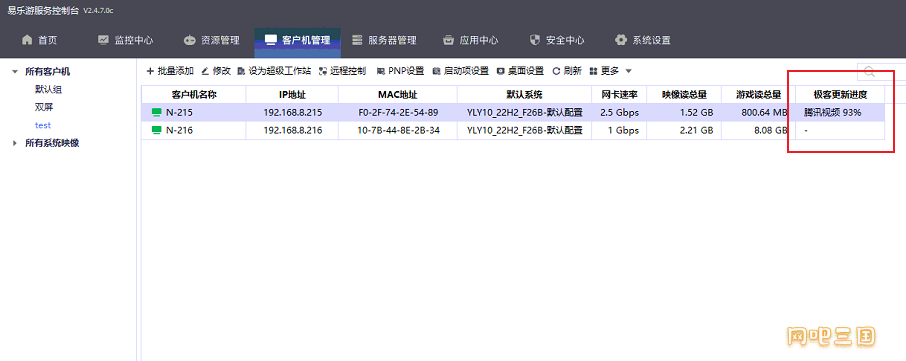Sort by 游戏读总量 column header
The width and height of the screenshot is (906, 361).
point(759,95)
